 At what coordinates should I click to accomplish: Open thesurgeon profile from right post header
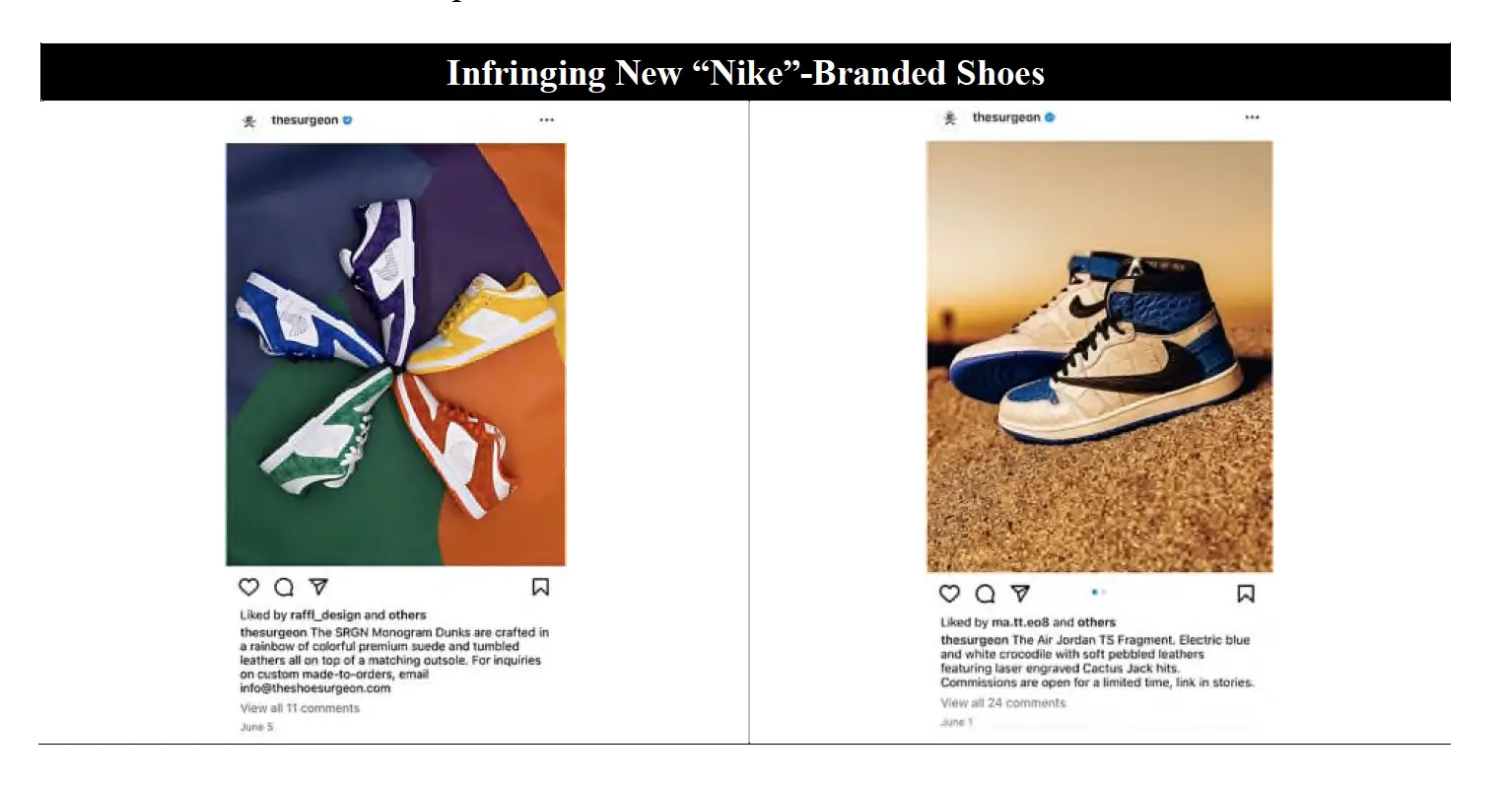(1006, 117)
